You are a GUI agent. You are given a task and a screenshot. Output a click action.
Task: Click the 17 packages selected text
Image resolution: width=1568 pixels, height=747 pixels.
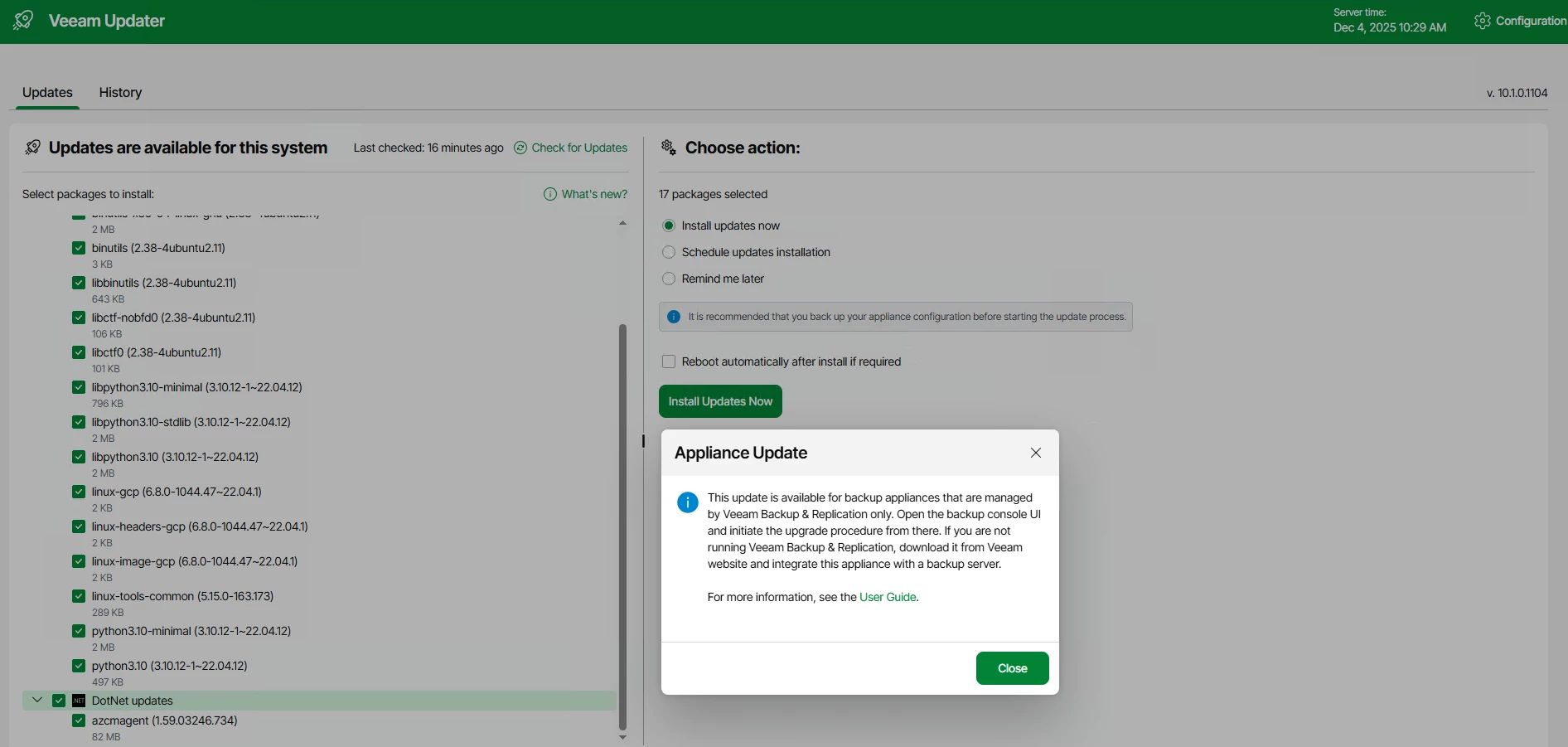713,194
